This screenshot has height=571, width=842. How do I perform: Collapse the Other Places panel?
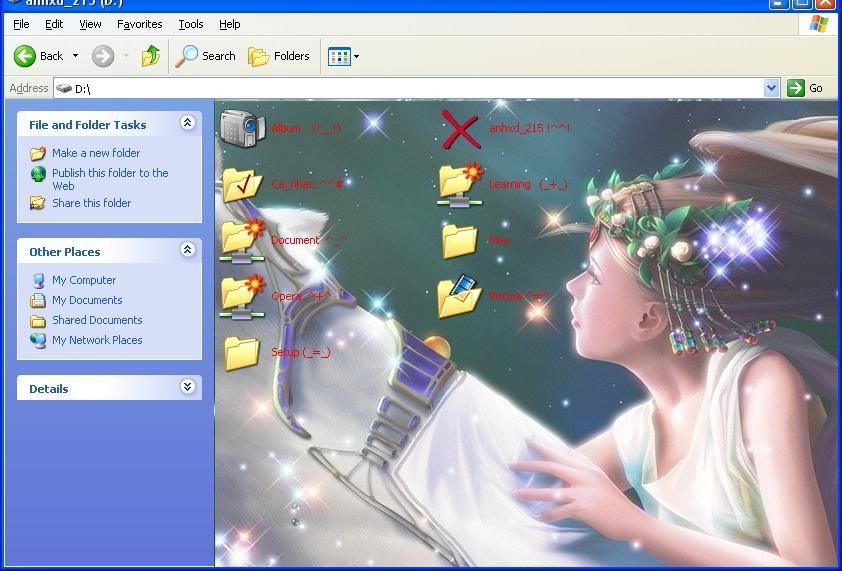pos(187,249)
